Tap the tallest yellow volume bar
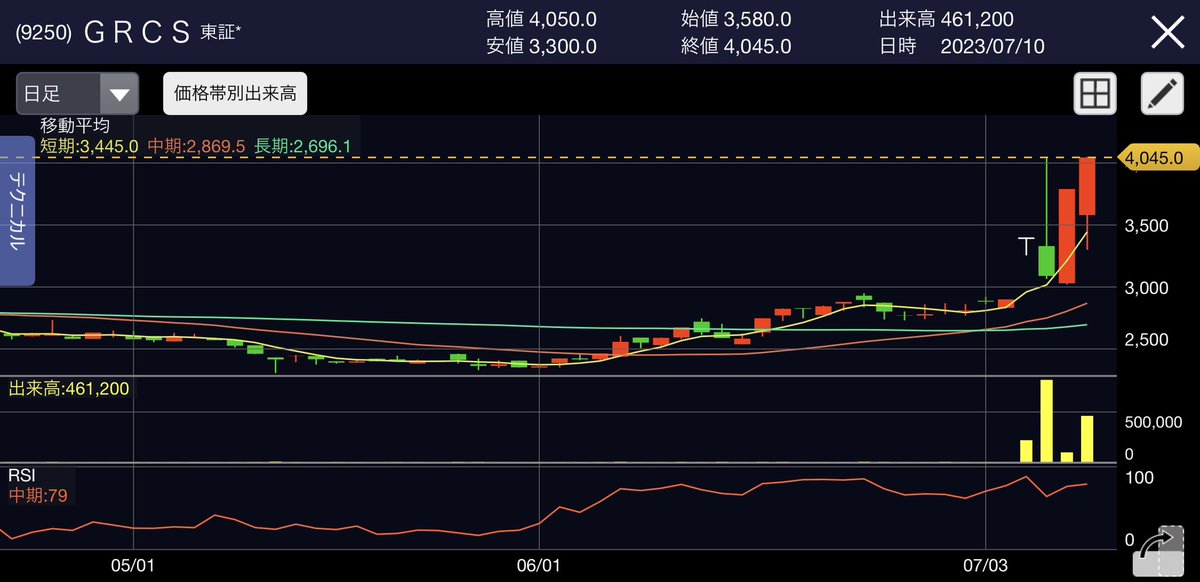 point(1047,421)
